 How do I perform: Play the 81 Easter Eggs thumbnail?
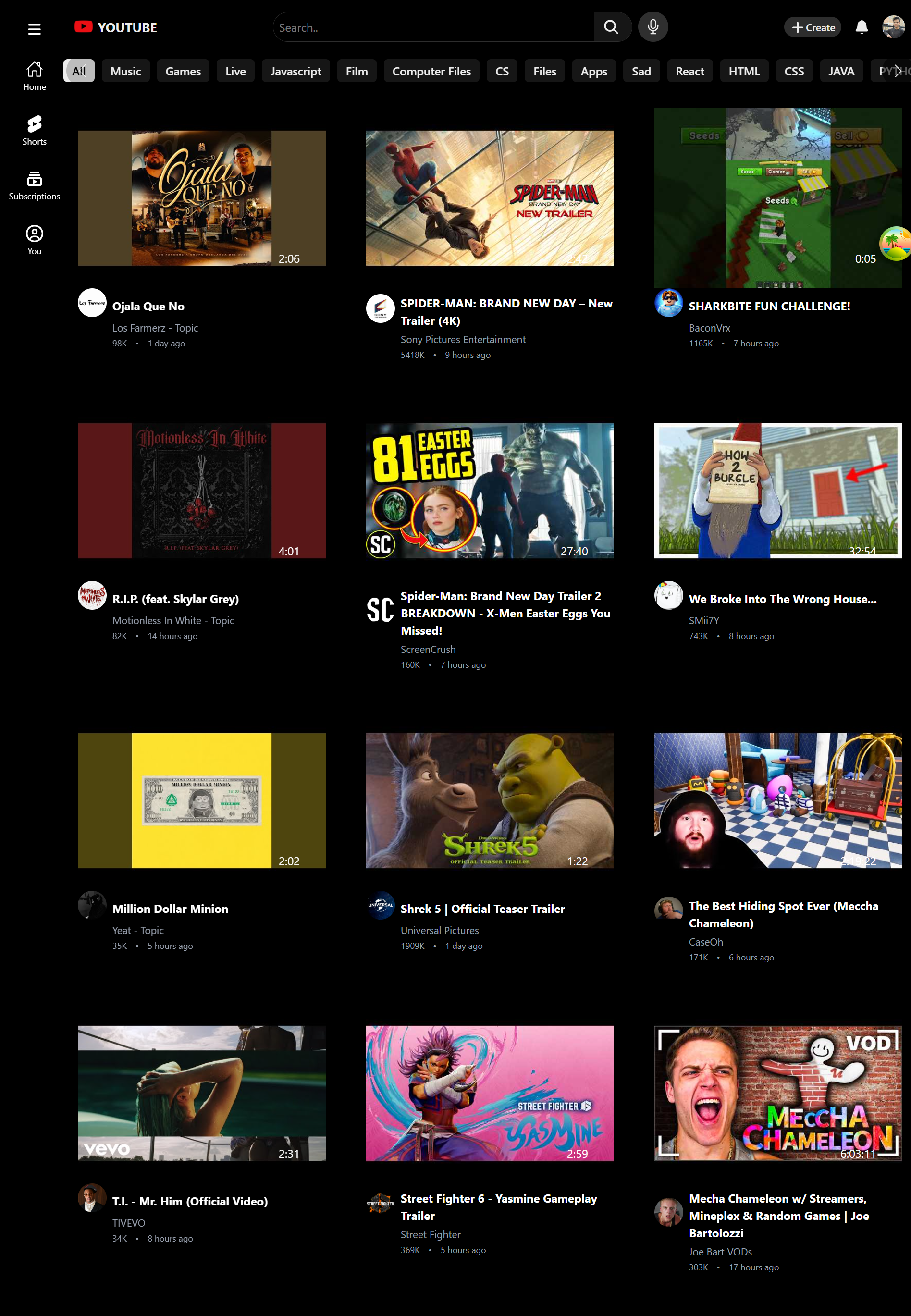(490, 491)
